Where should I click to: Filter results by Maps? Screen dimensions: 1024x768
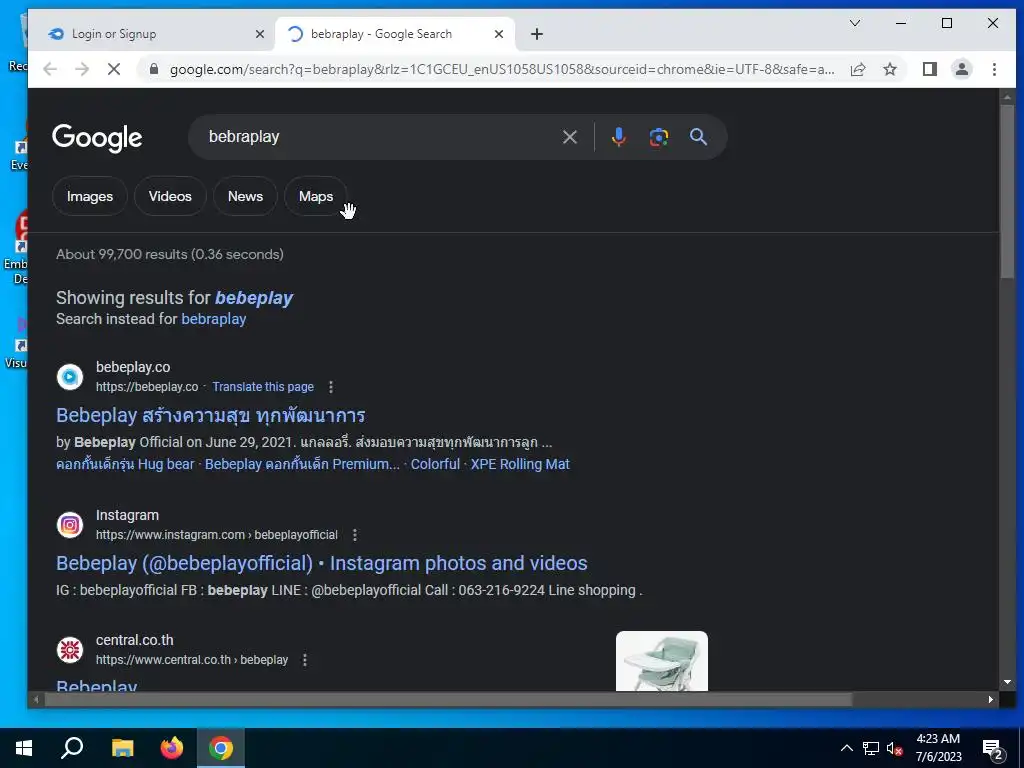316,196
